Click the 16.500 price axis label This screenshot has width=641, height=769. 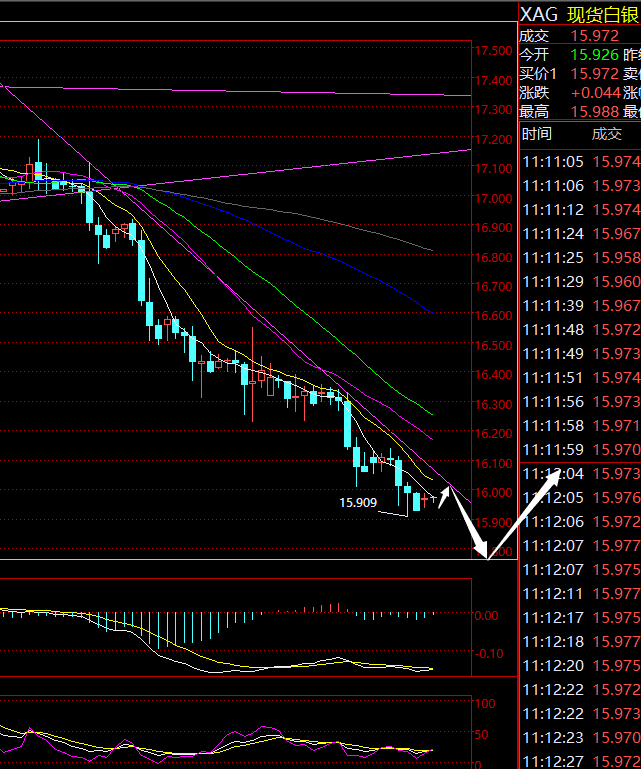(493, 345)
